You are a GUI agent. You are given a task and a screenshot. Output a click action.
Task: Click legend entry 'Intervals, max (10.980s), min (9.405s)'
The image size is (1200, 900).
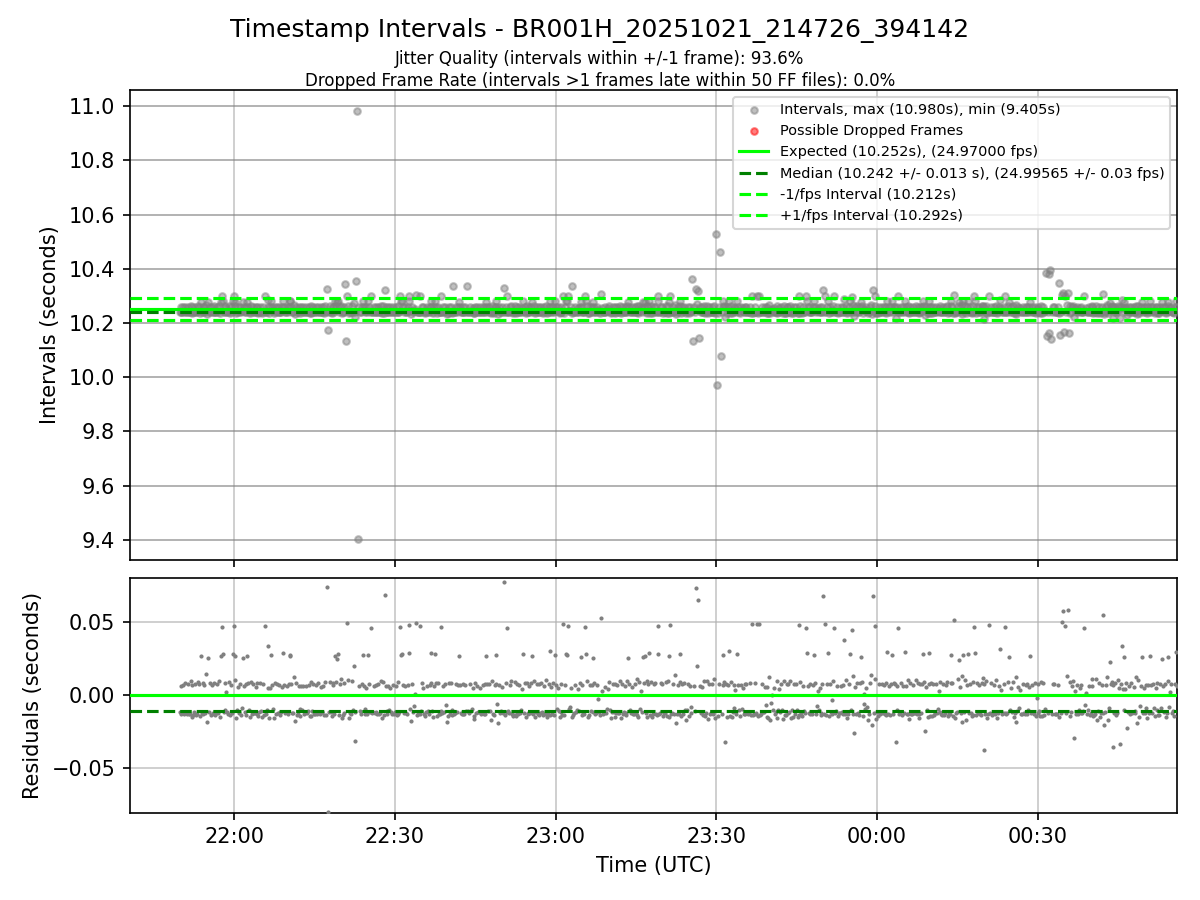(x=920, y=109)
